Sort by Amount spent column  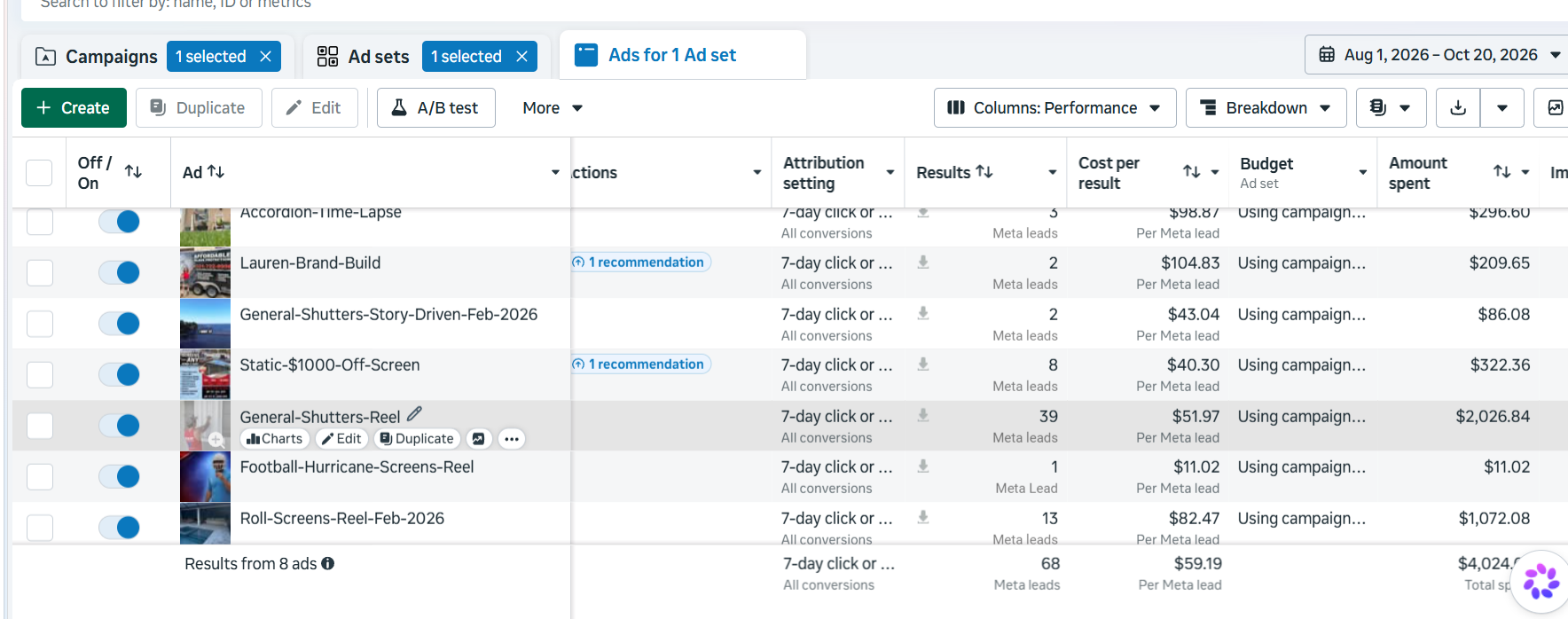pos(1501,171)
